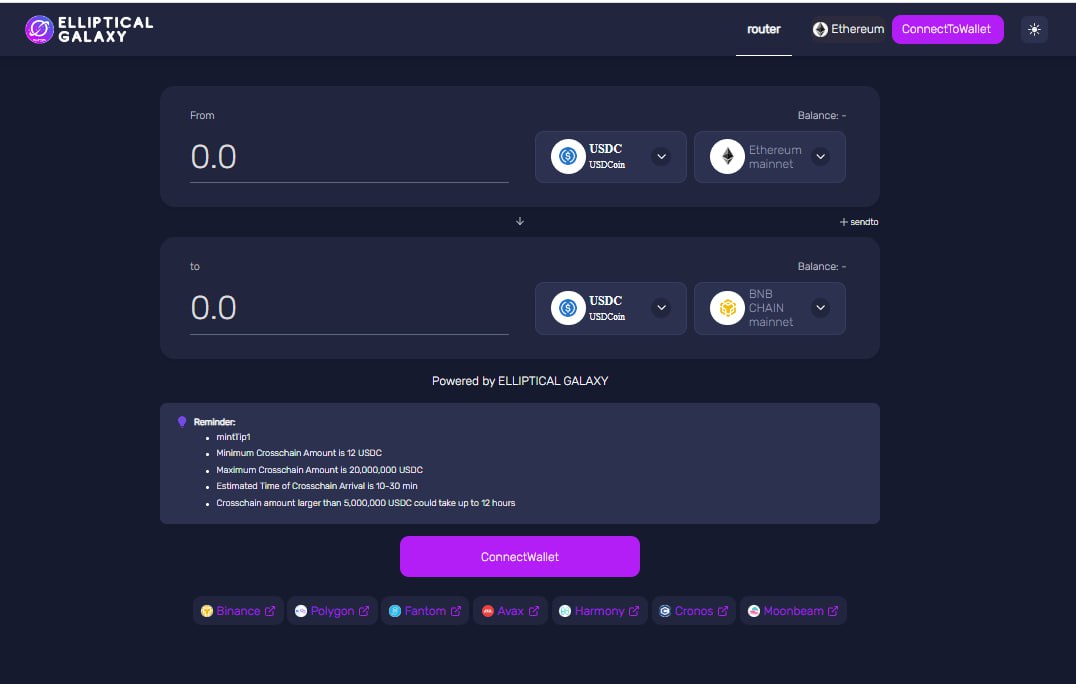This screenshot has width=1076, height=684.
Task: Click the Reminder lightbulb icon
Action: pos(182,421)
